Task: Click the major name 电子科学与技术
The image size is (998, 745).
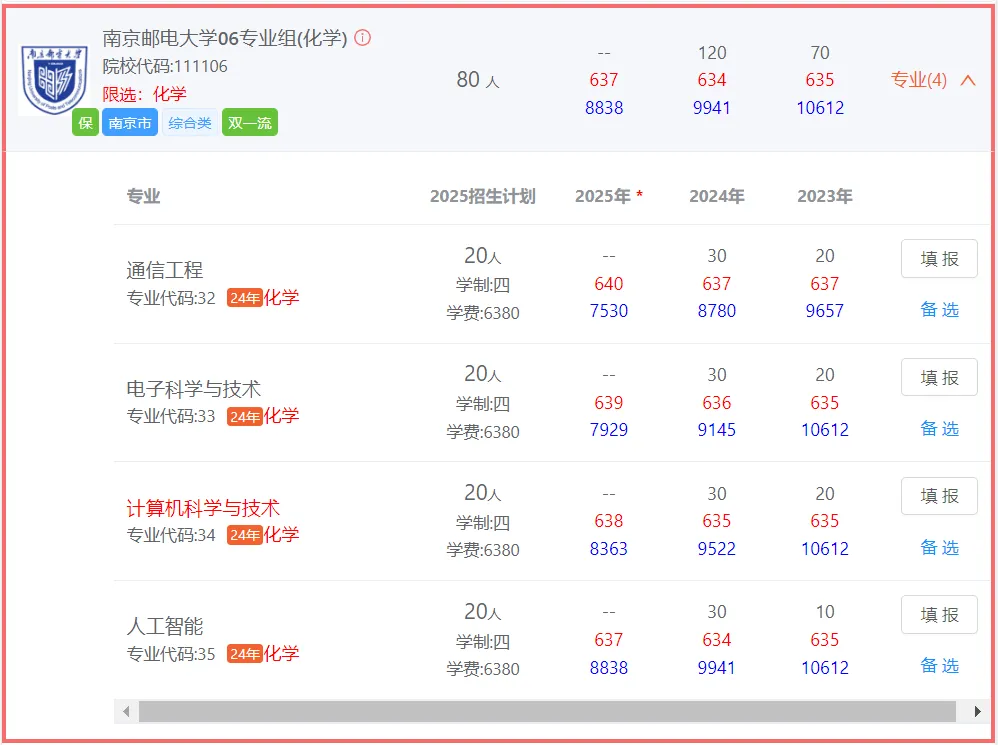Action: [193, 389]
